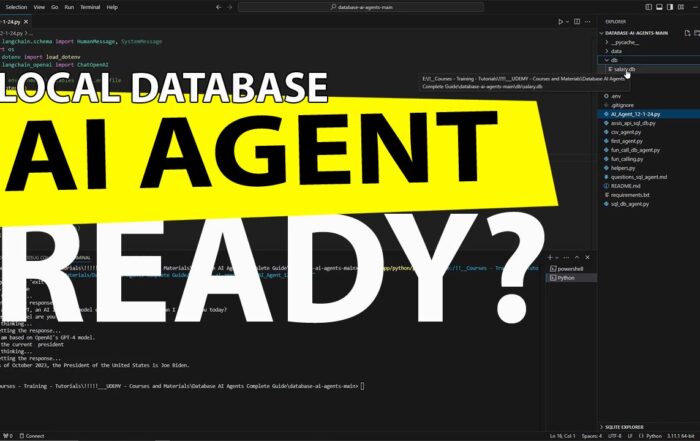Toggle the secondary side bar layout icon
Screen dimensions: 700x441
[670, 7]
